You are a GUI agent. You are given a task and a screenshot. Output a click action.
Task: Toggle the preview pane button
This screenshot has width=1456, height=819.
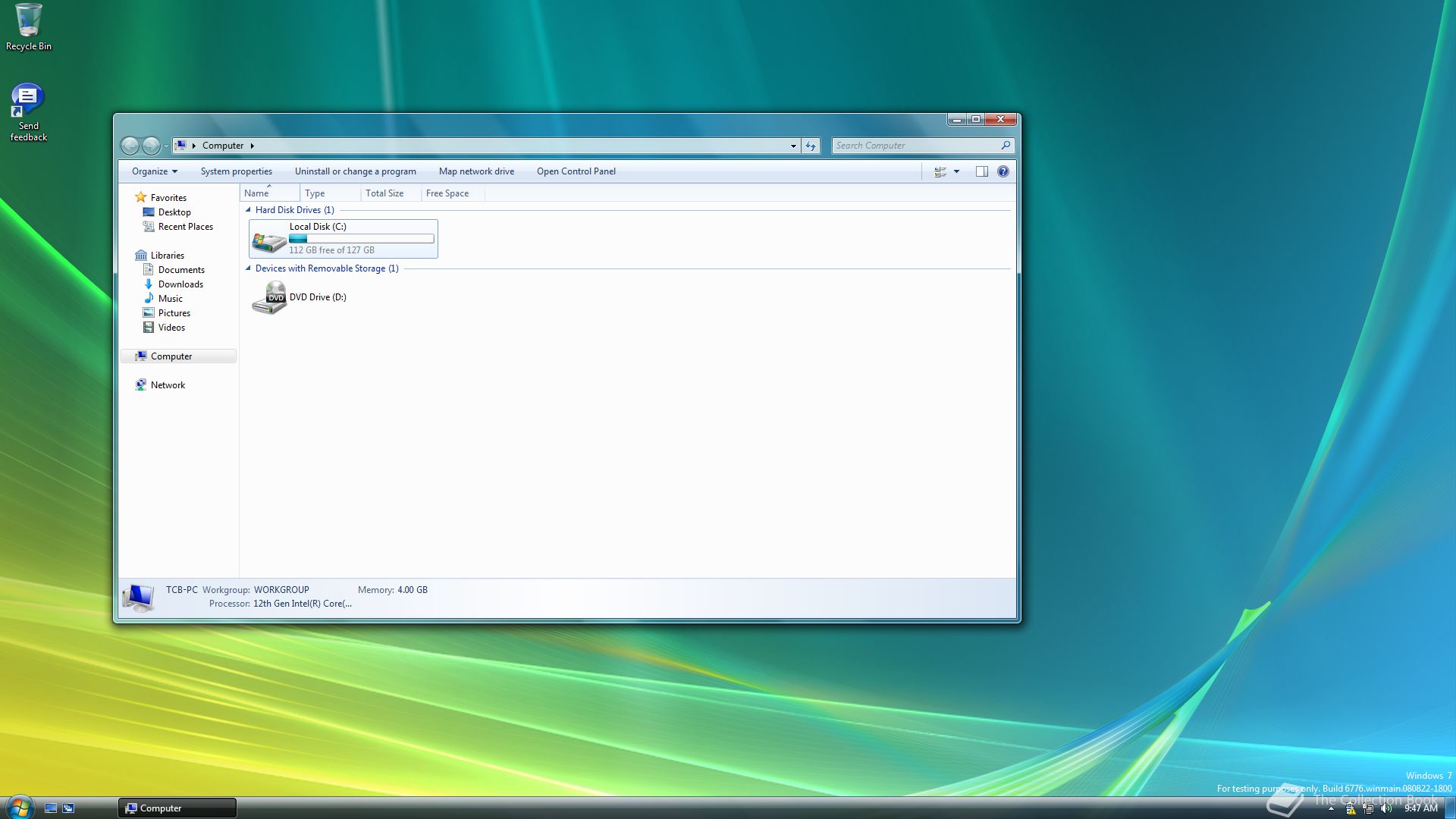982,171
